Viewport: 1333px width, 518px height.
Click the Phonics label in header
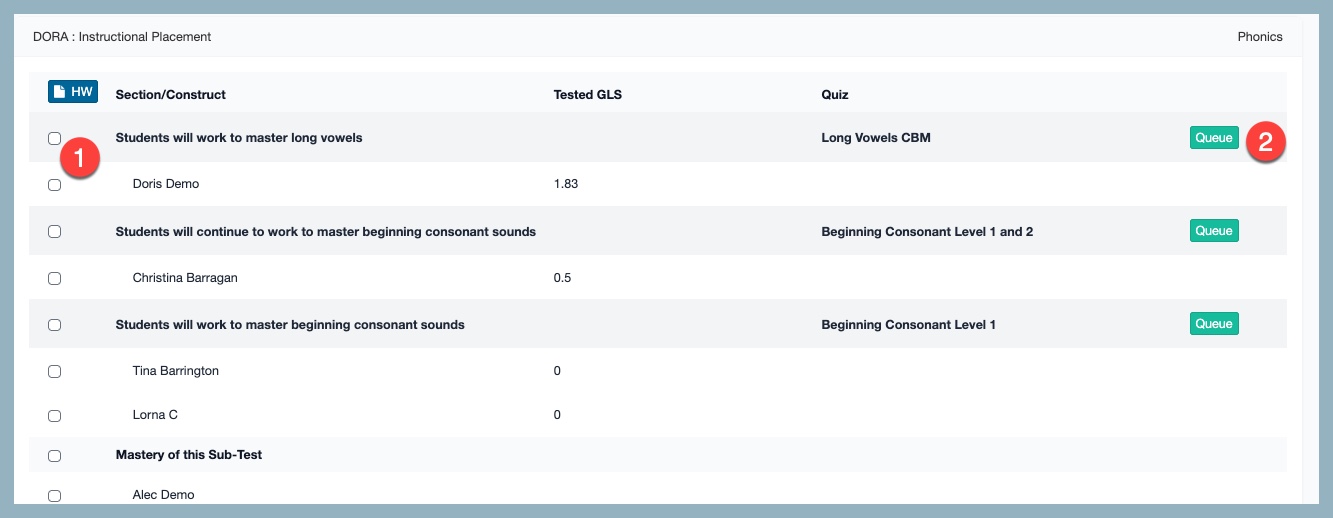tap(1260, 37)
